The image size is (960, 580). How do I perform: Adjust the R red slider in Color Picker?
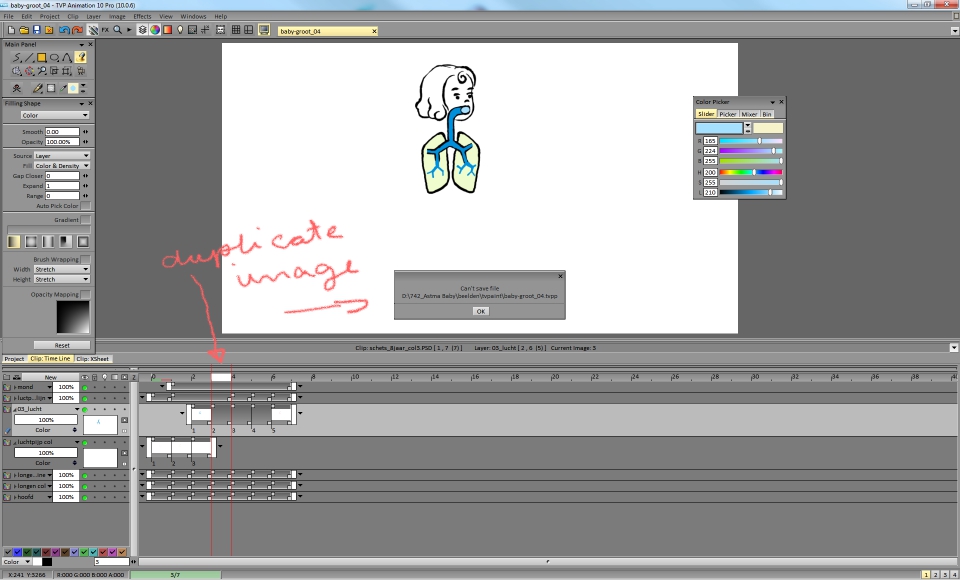[x=751, y=141]
